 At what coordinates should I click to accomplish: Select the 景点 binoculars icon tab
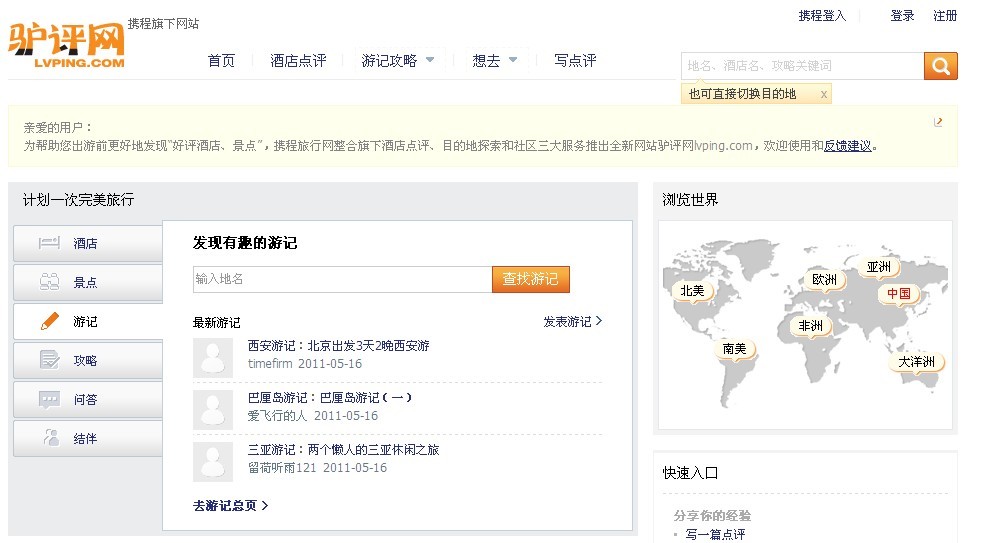pos(86,283)
